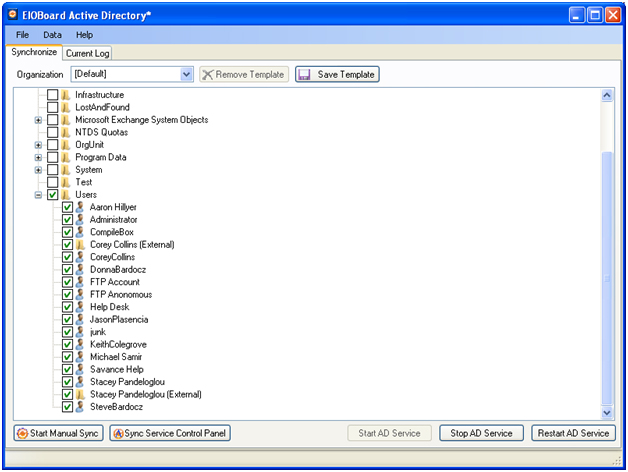Expand the System tree node
628x472 pixels.
tap(38, 170)
